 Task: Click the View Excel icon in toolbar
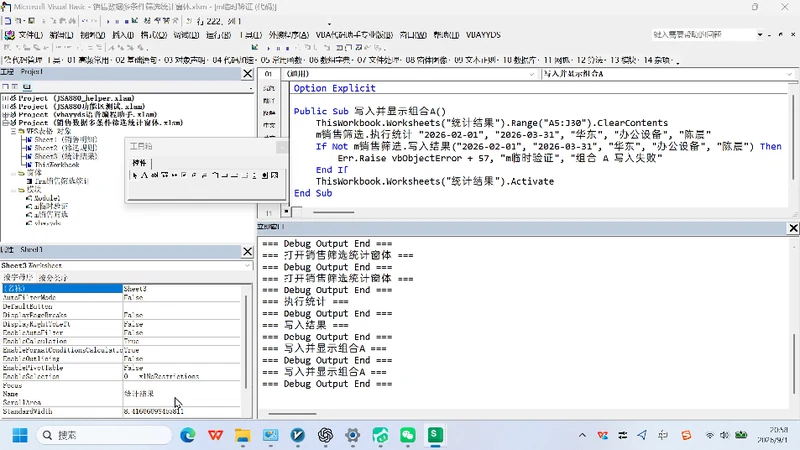click(8, 21)
